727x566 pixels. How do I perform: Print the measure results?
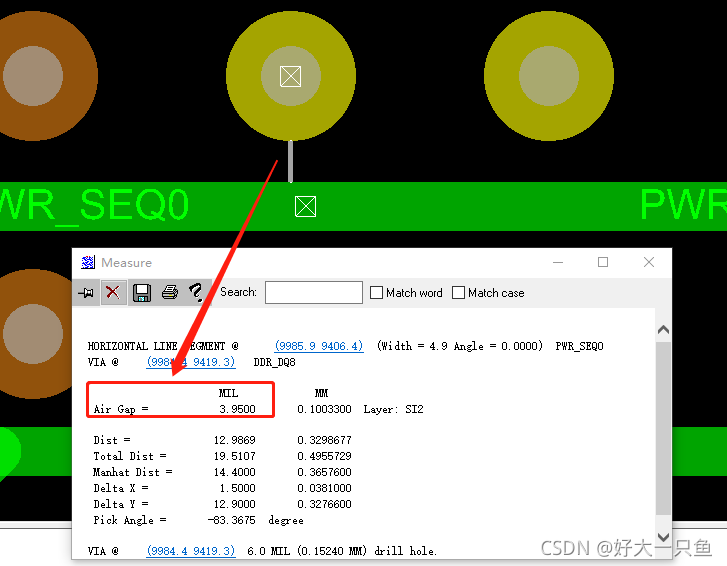[x=170, y=292]
